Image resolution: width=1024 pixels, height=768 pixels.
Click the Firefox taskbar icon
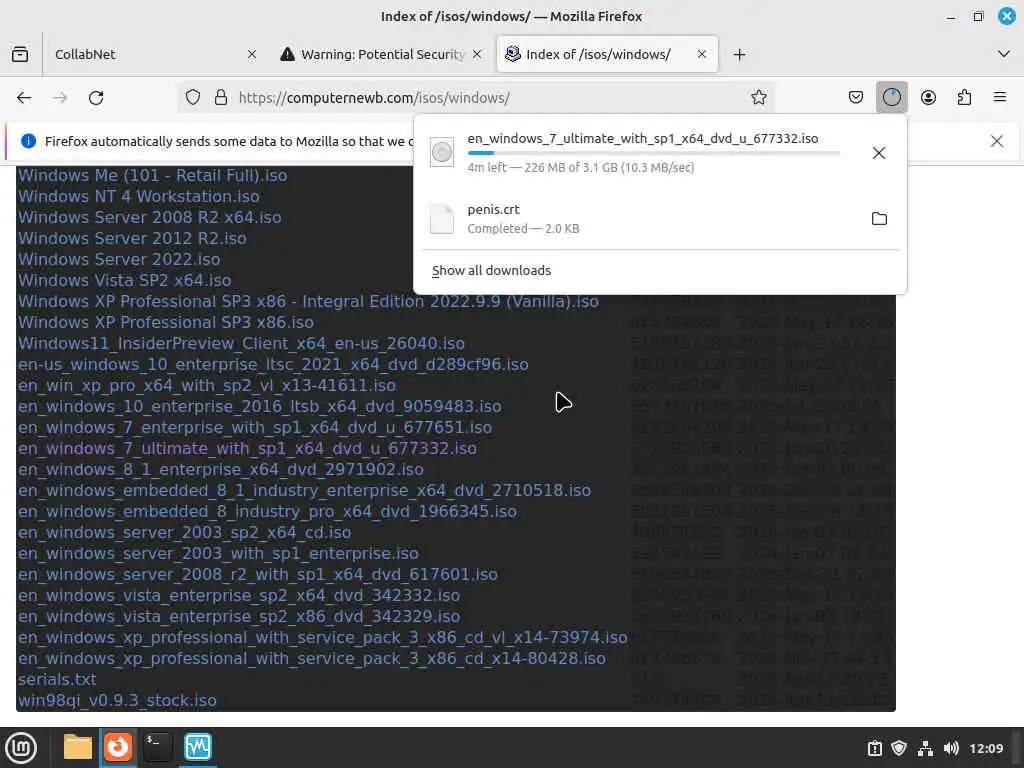coord(118,747)
